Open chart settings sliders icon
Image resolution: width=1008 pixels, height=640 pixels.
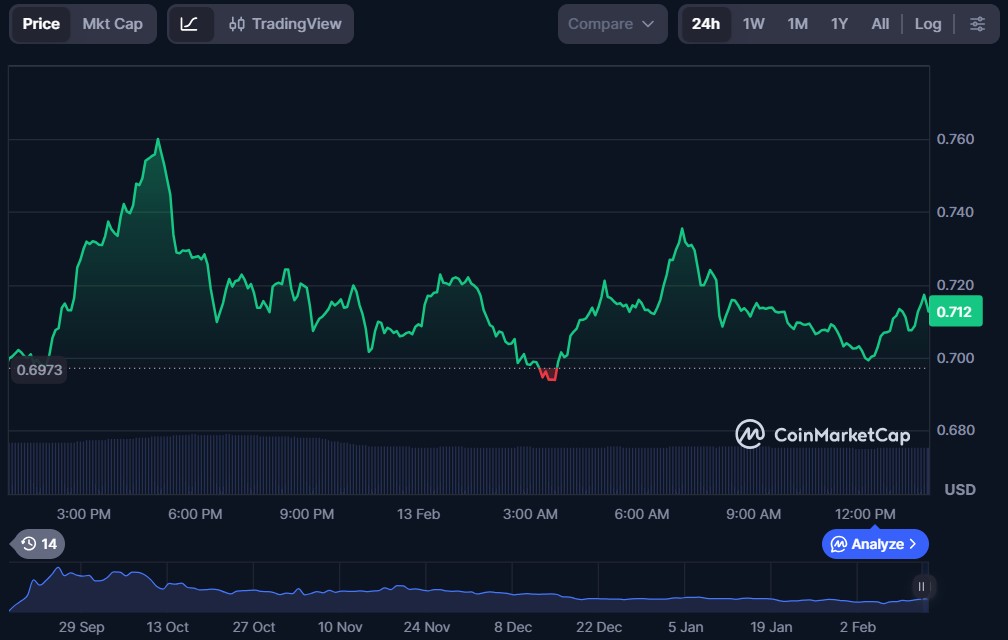click(x=977, y=24)
